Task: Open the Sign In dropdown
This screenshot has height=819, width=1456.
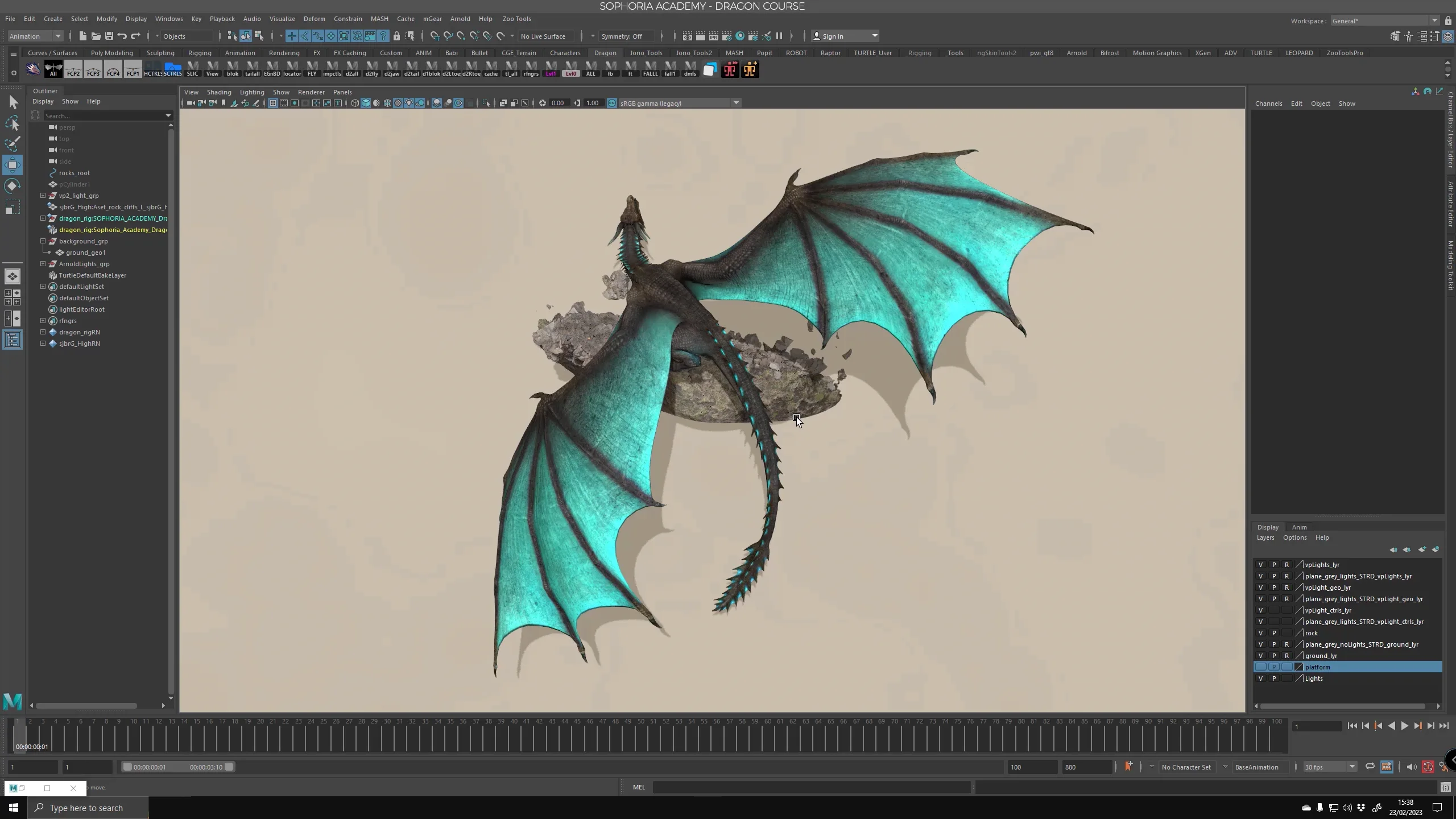Action: click(846, 36)
